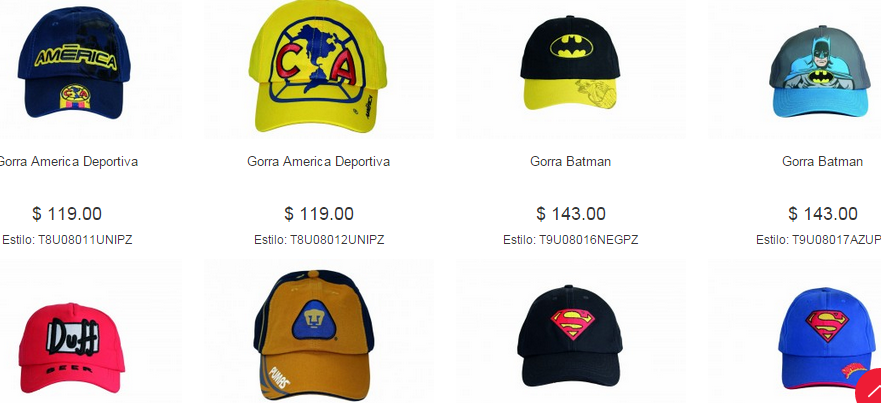The image size is (881, 403).
Task: Click $ 143.00 price under gray Batman cap
Action: point(823,214)
